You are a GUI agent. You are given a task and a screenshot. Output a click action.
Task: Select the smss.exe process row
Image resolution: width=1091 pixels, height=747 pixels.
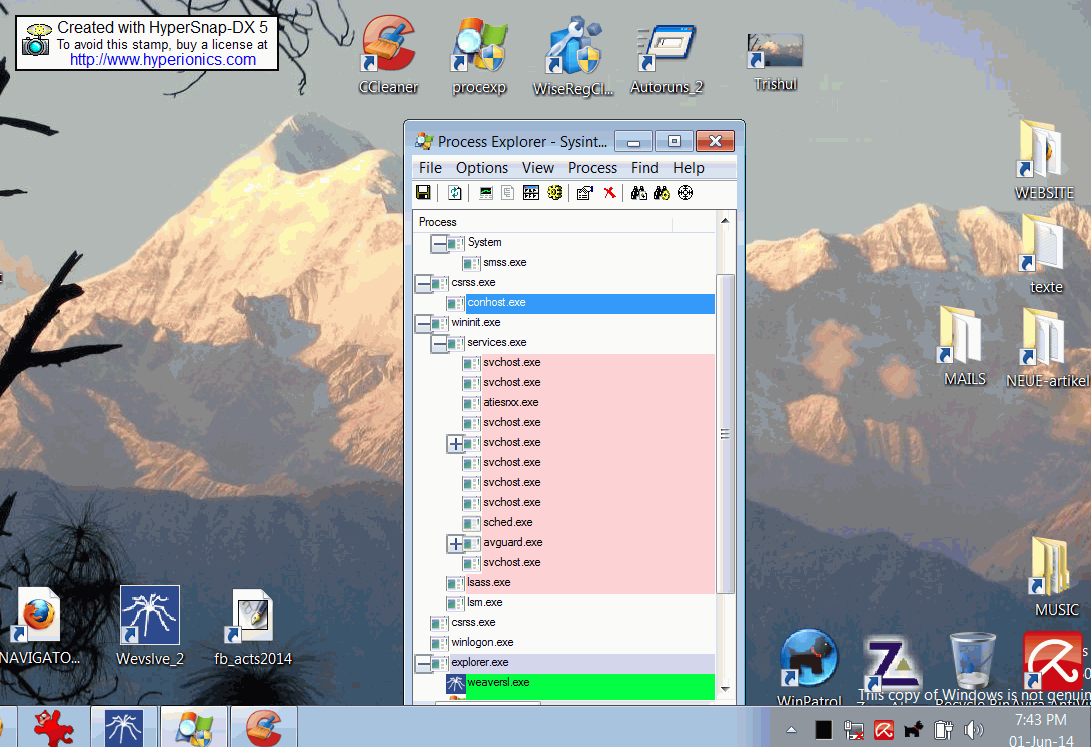(x=564, y=262)
